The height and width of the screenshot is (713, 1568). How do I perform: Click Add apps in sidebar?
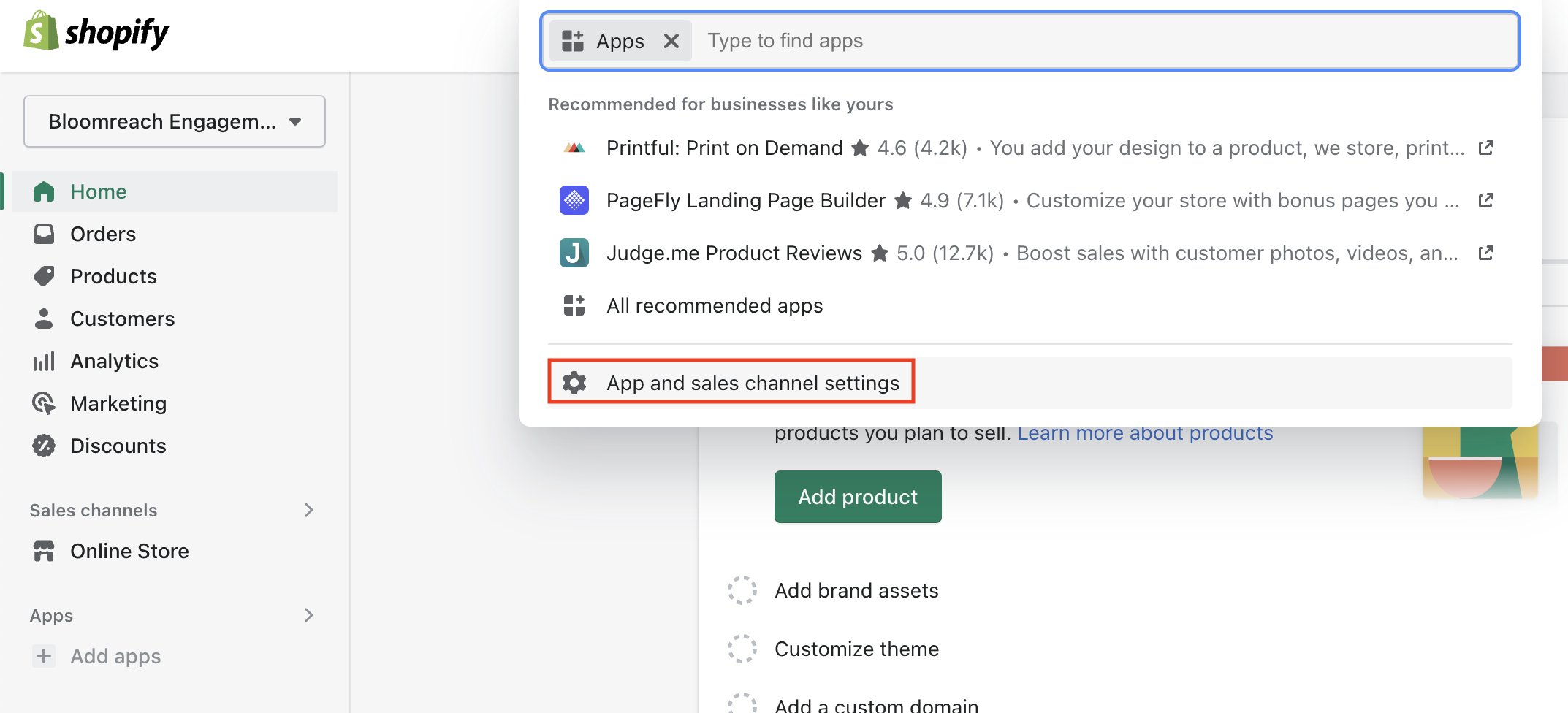coord(115,656)
